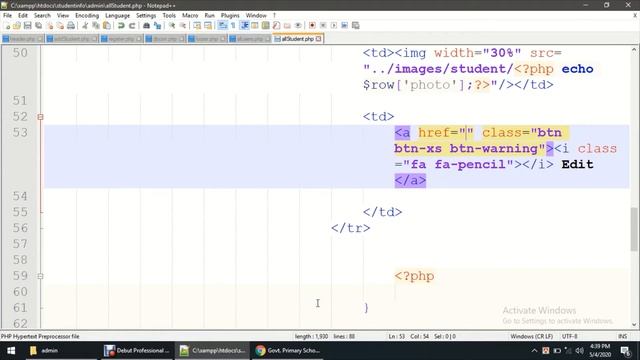Open the Plugins menu
640x360 pixels.
pyautogui.click(x=230, y=16)
